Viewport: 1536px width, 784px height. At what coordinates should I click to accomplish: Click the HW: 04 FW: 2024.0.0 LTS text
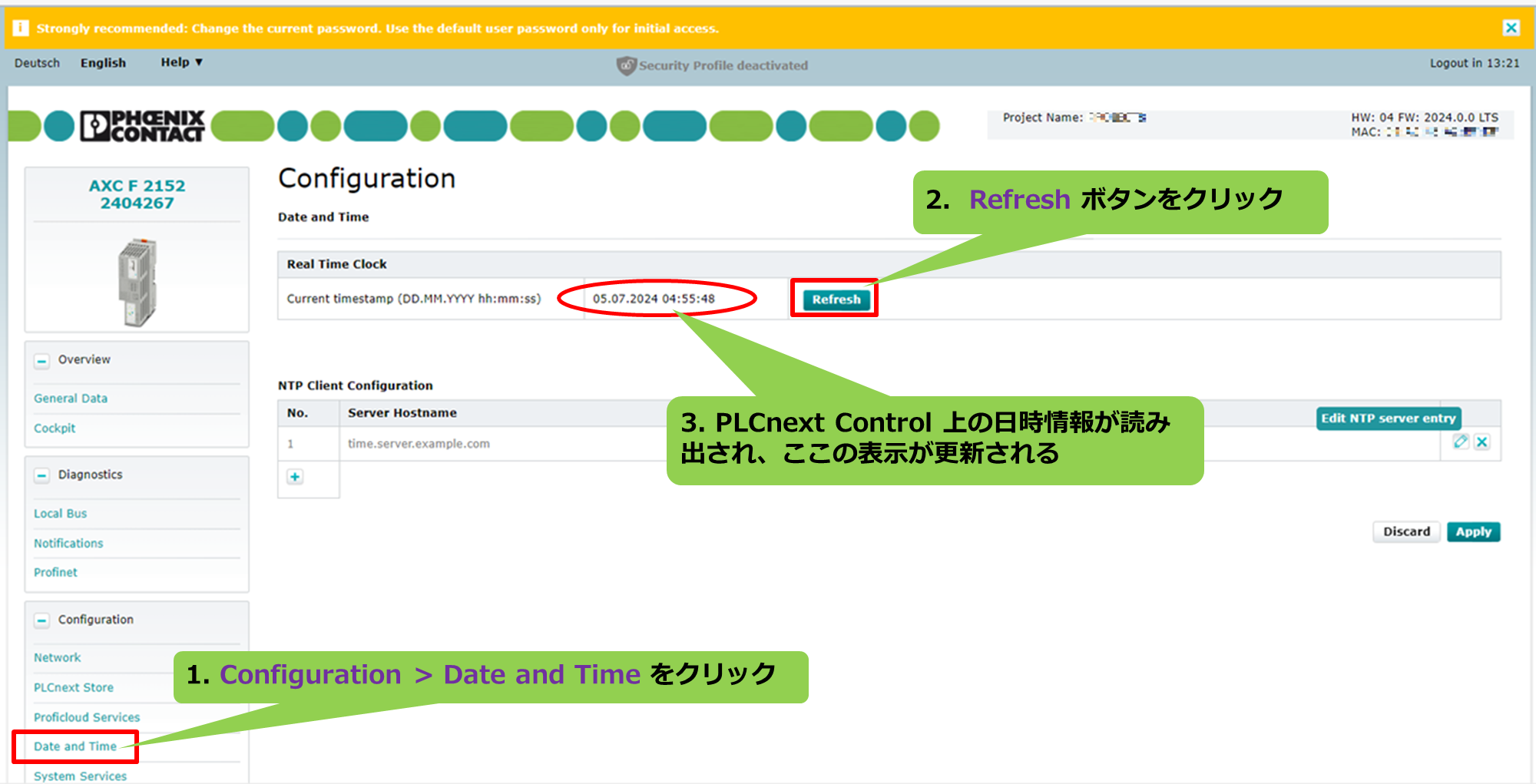coord(1425,117)
